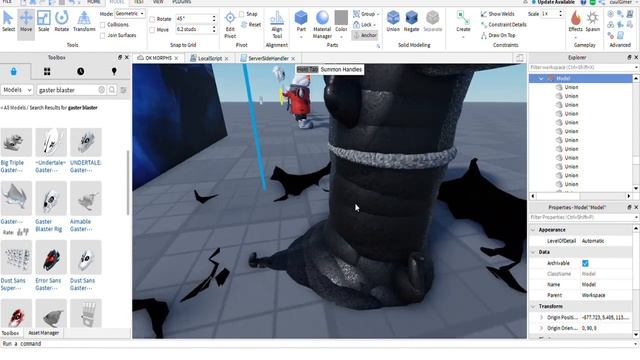This screenshot has width=640, height=360.
Task: Toggle pivot Snap checkbox
Action: 242,14
